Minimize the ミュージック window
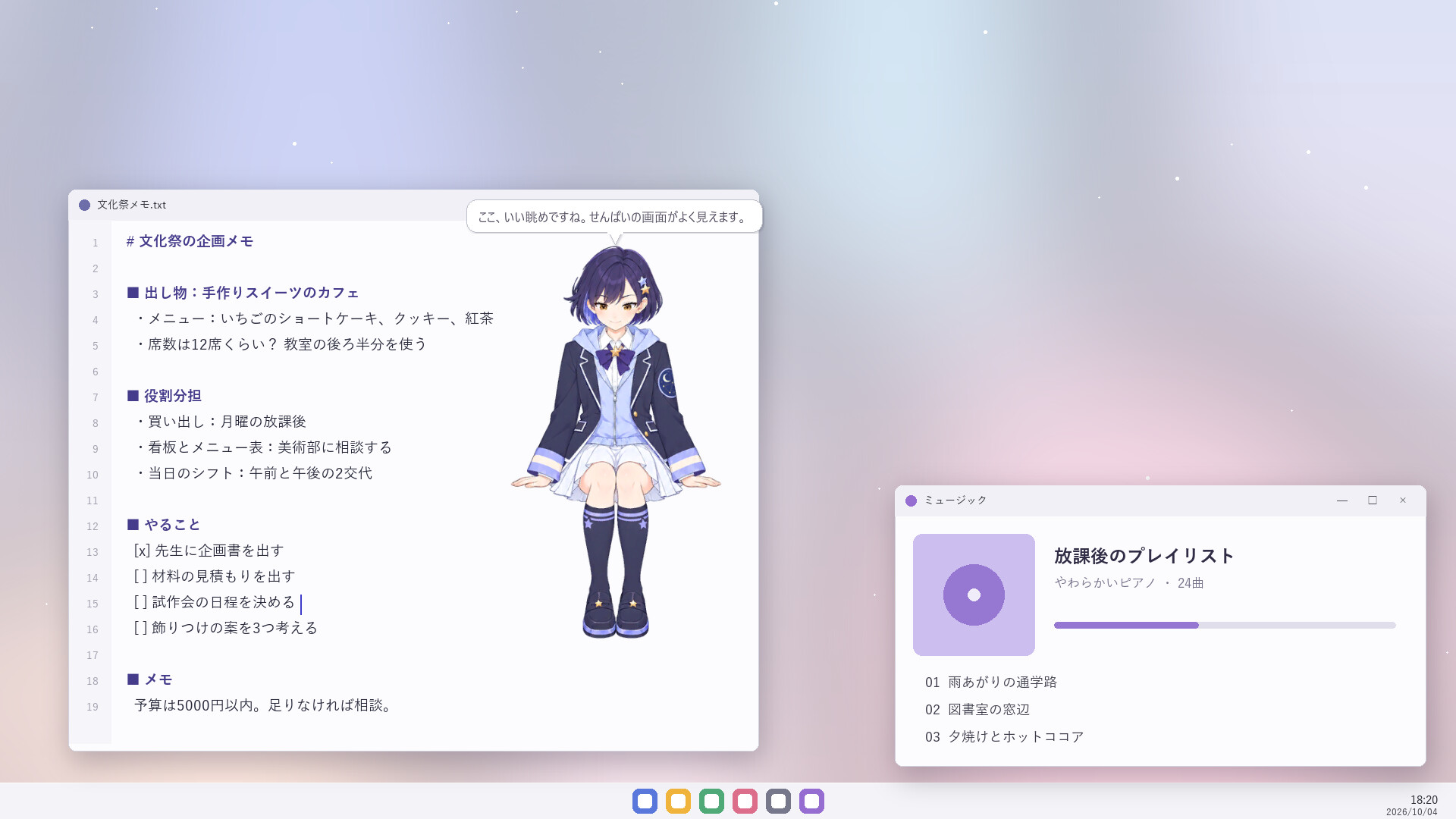This screenshot has height=819, width=1456. pos(1342,500)
